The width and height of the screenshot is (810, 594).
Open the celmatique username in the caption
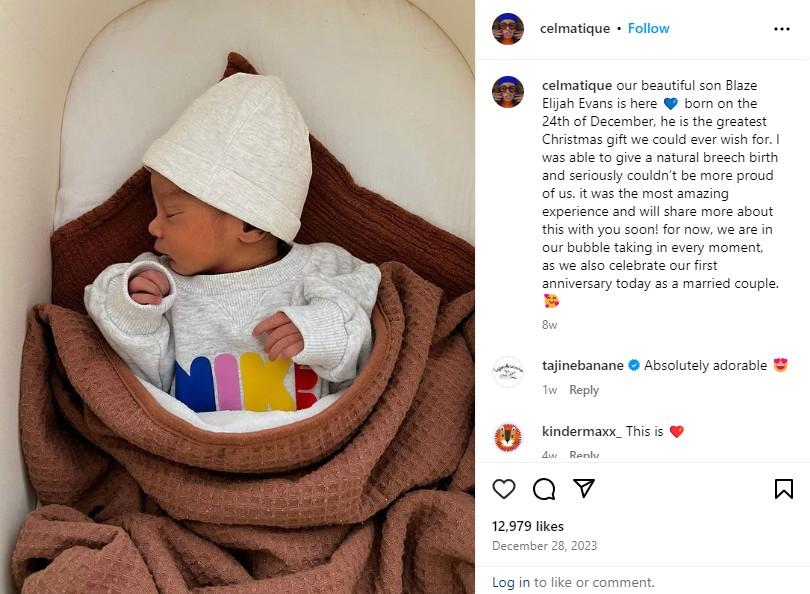coord(577,85)
